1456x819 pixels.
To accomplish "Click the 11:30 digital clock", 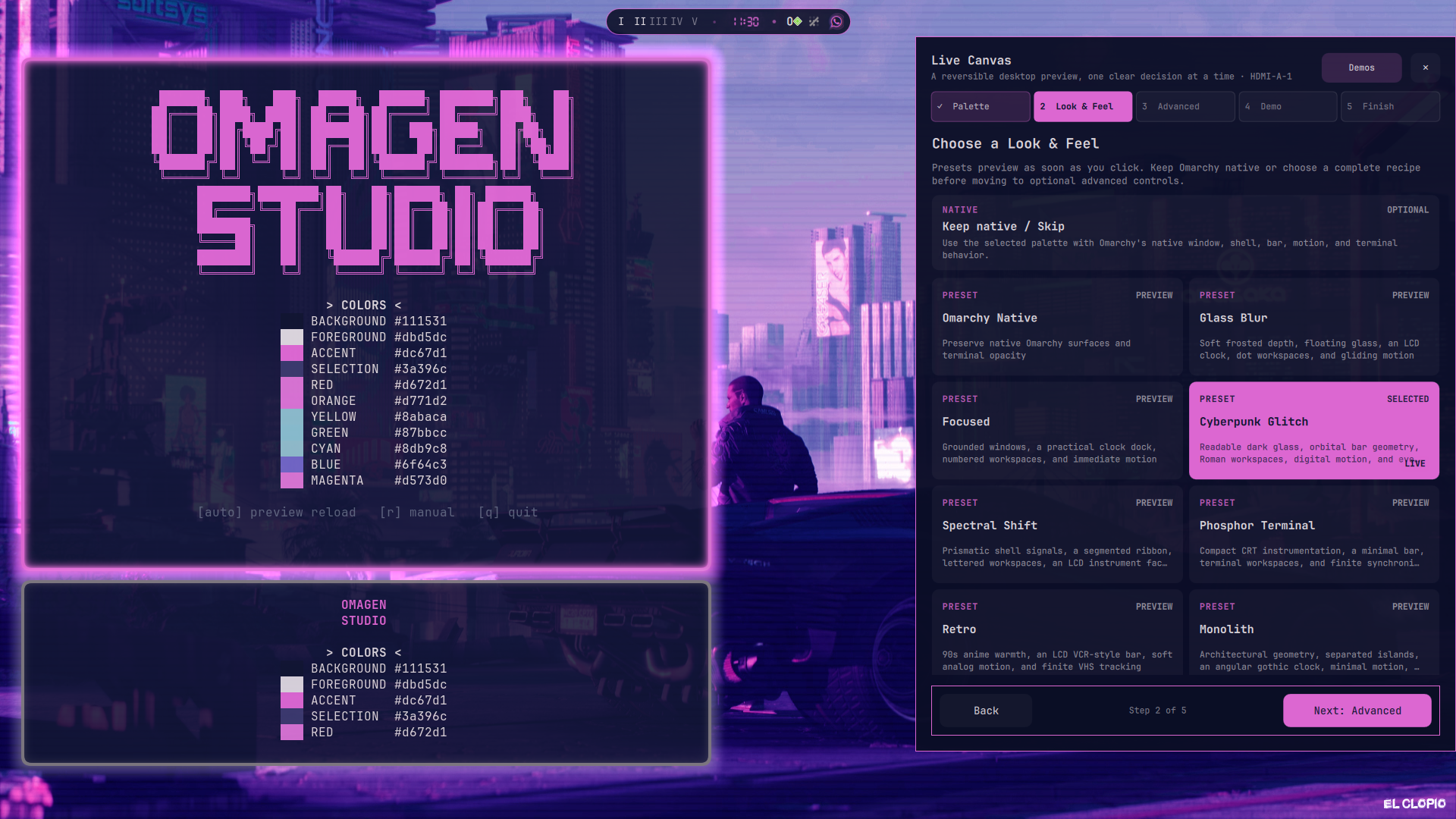I will pos(745,21).
